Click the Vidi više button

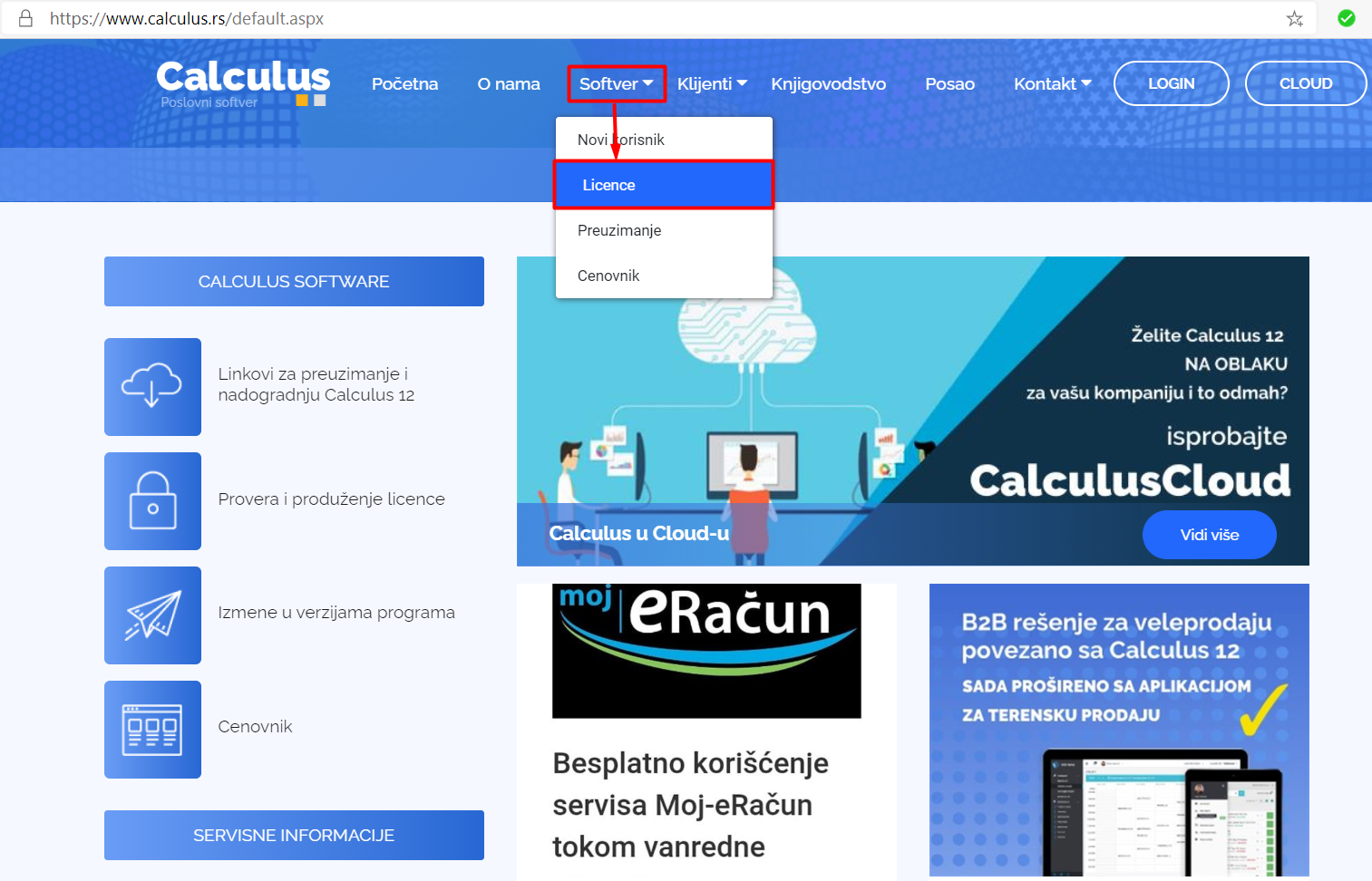[x=1209, y=535]
